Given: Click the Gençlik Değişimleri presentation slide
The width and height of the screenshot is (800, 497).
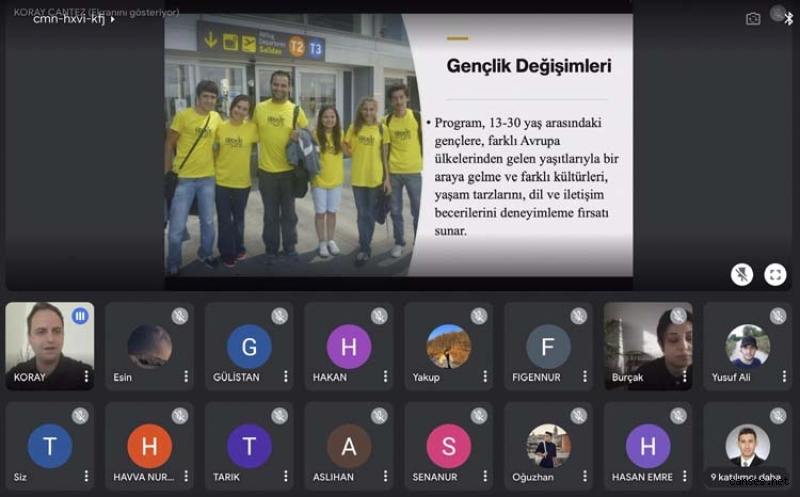Looking at the screenshot, I should pyautogui.click(x=398, y=145).
